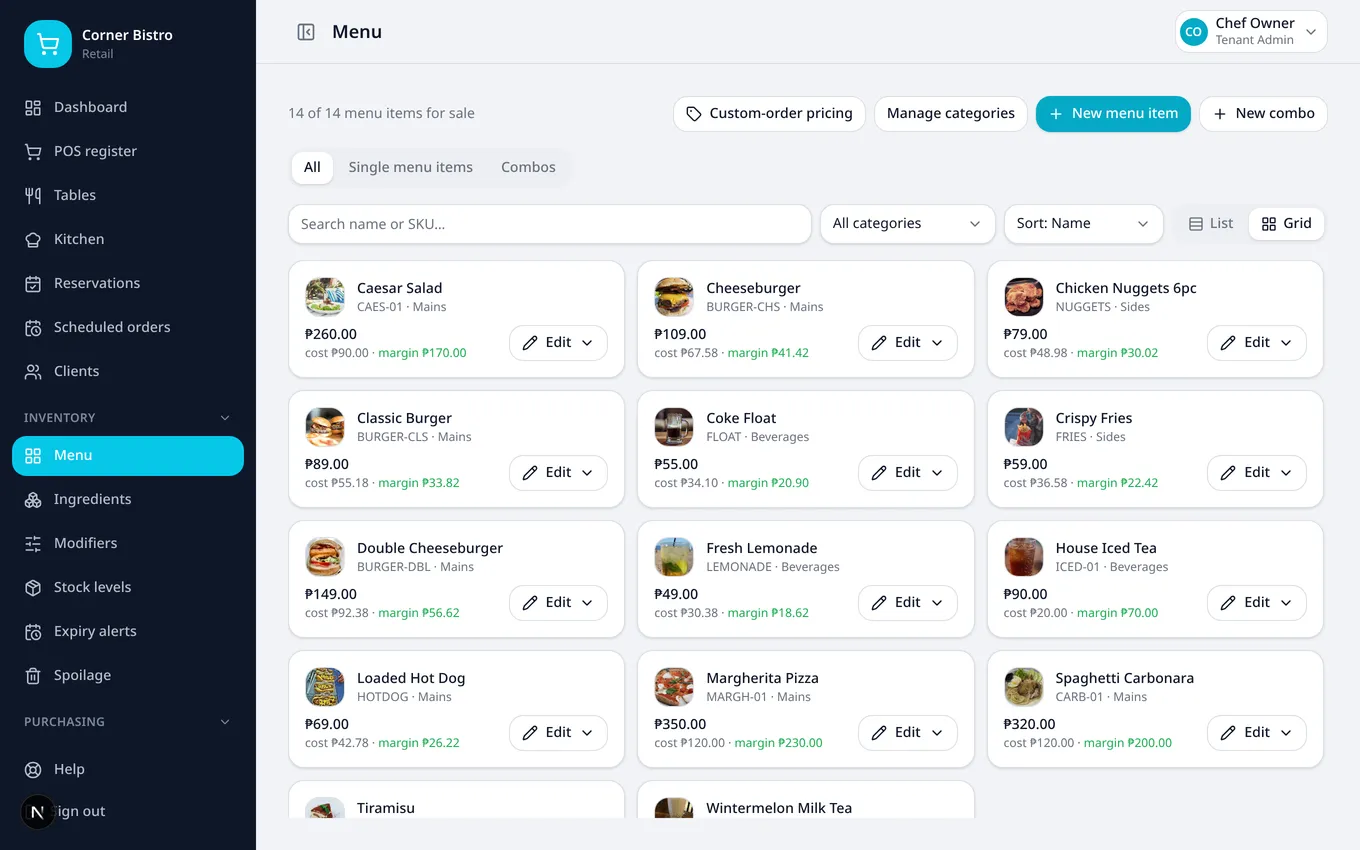Click the Loaded Hot Dog thumbnail
The width and height of the screenshot is (1360, 850).
325,687
